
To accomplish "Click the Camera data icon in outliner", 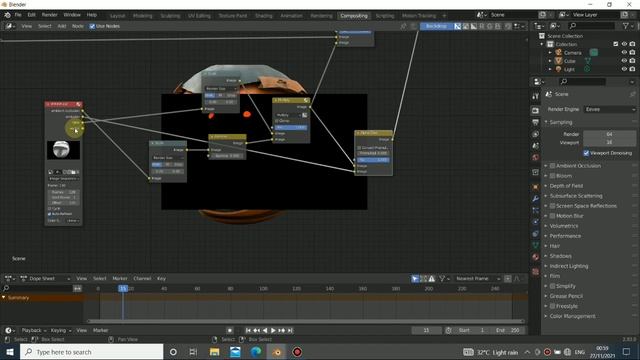I will coord(594,52).
